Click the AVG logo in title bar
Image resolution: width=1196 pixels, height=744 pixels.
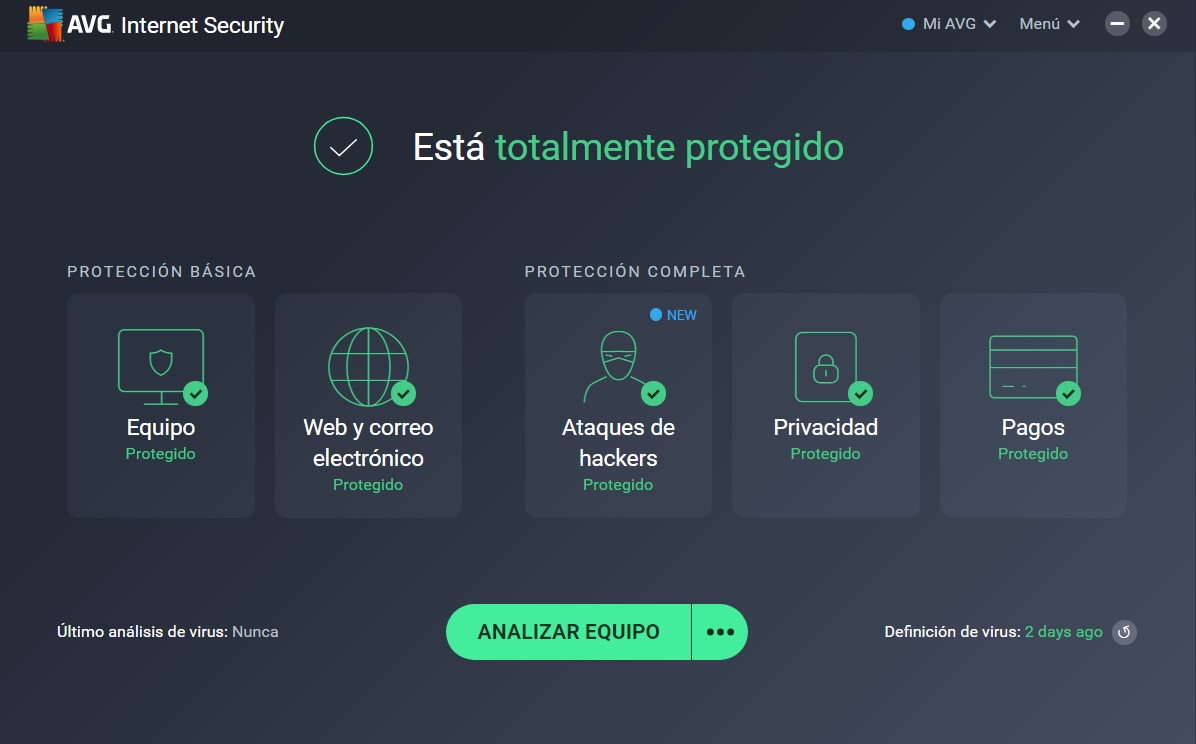point(46,24)
